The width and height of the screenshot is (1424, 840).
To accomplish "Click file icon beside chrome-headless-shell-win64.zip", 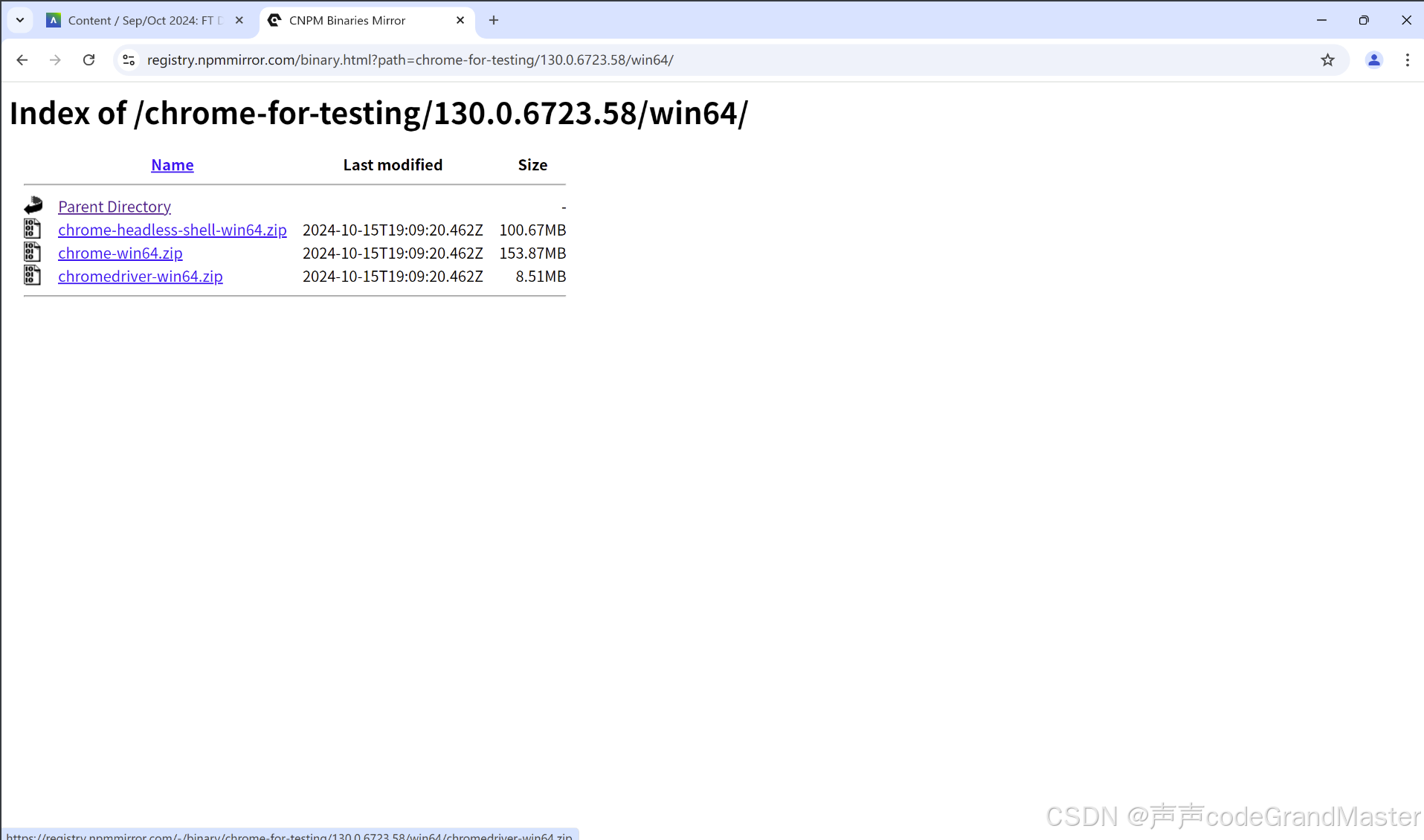I will click(x=32, y=229).
